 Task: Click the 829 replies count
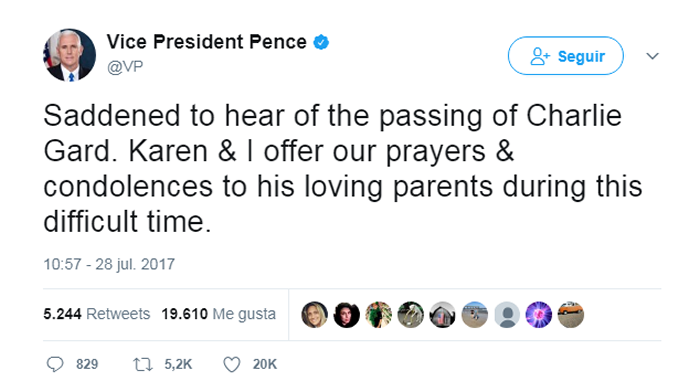(x=87, y=364)
